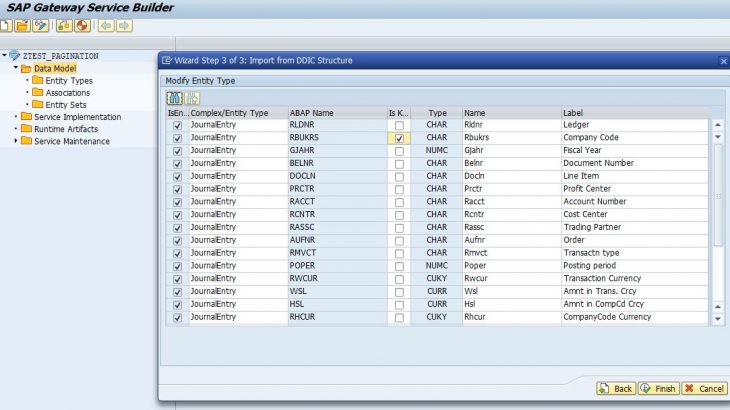Select the RMVCT ABAP name cell
The height and width of the screenshot is (410, 730).
pos(338,253)
